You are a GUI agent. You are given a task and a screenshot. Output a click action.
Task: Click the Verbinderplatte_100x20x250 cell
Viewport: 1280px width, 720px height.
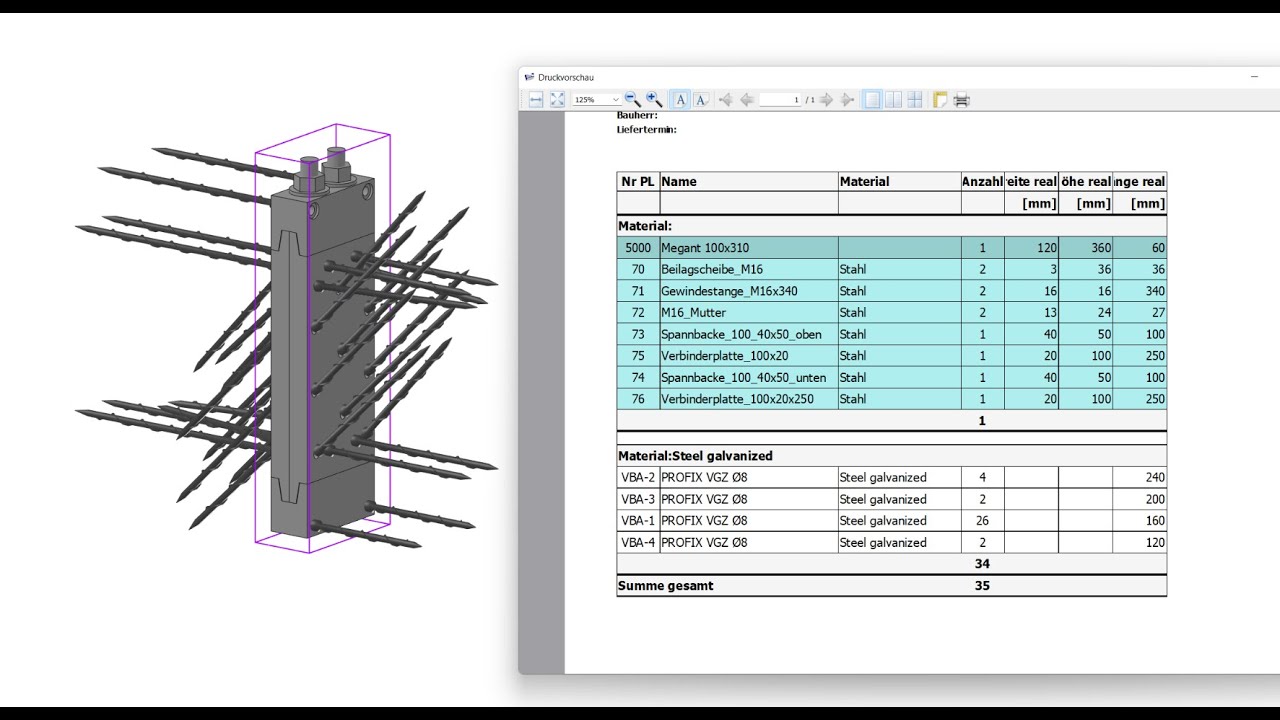pyautogui.click(x=749, y=399)
